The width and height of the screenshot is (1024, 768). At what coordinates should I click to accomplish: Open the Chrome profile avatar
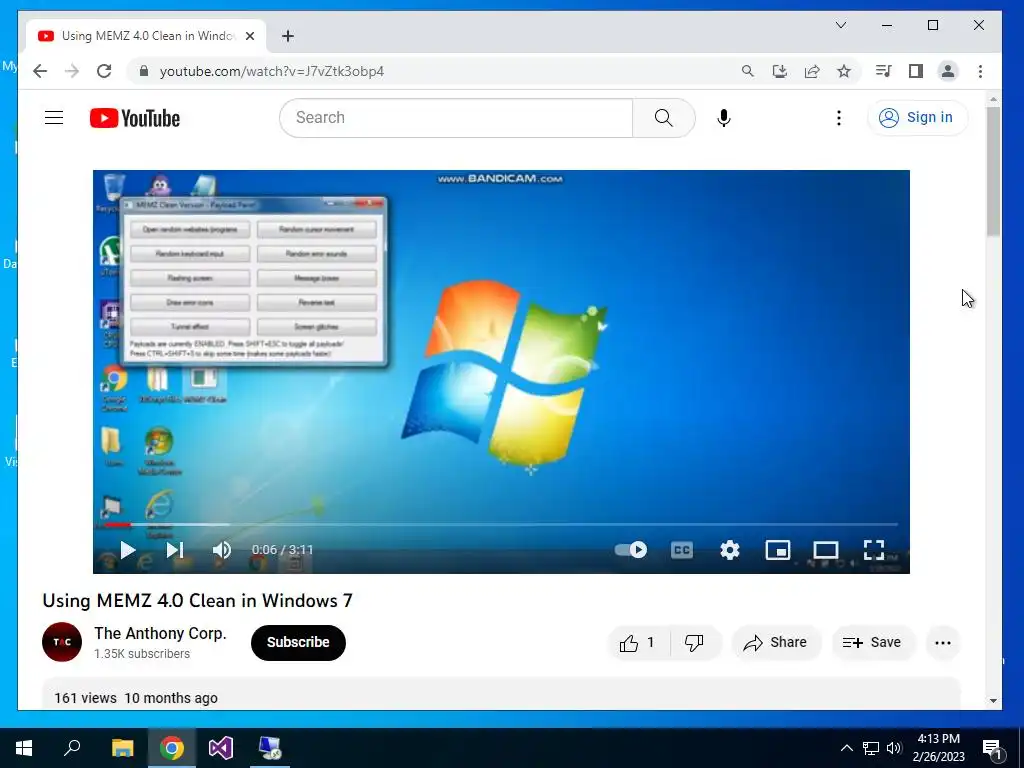click(x=948, y=71)
